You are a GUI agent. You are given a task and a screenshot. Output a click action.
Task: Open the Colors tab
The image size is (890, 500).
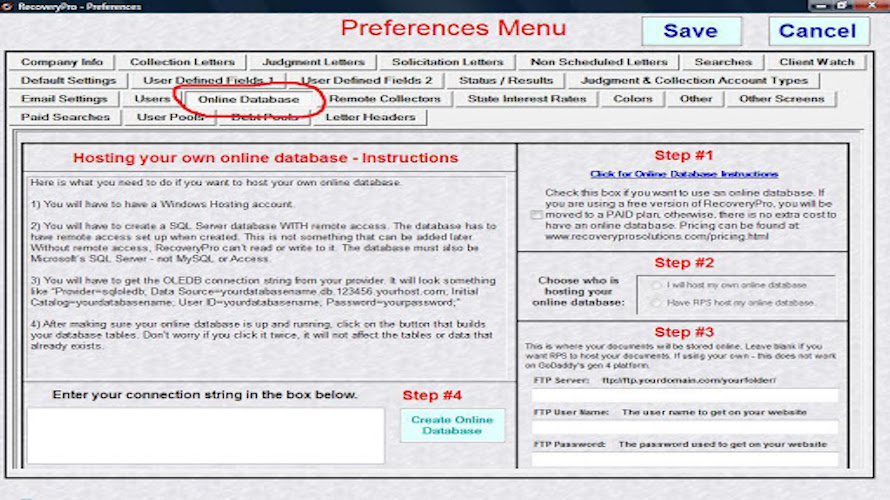tap(633, 99)
